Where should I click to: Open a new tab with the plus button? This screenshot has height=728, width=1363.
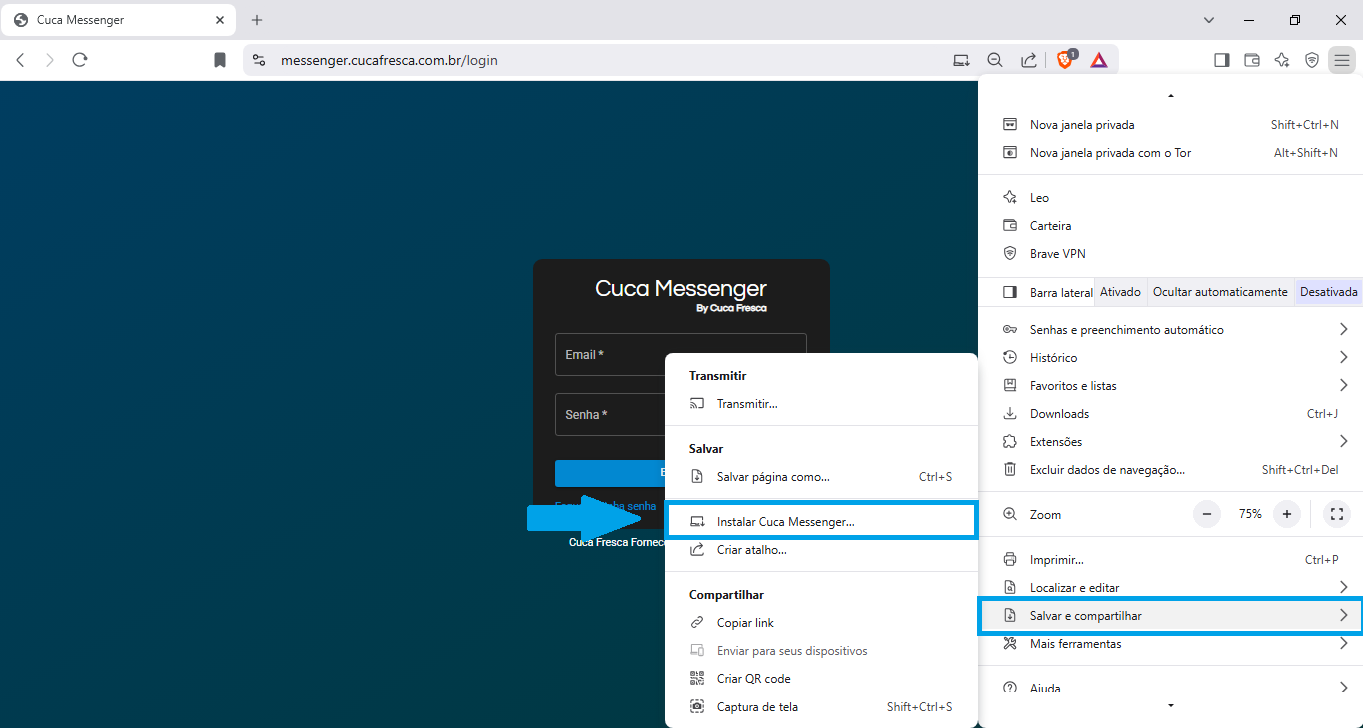click(x=257, y=20)
